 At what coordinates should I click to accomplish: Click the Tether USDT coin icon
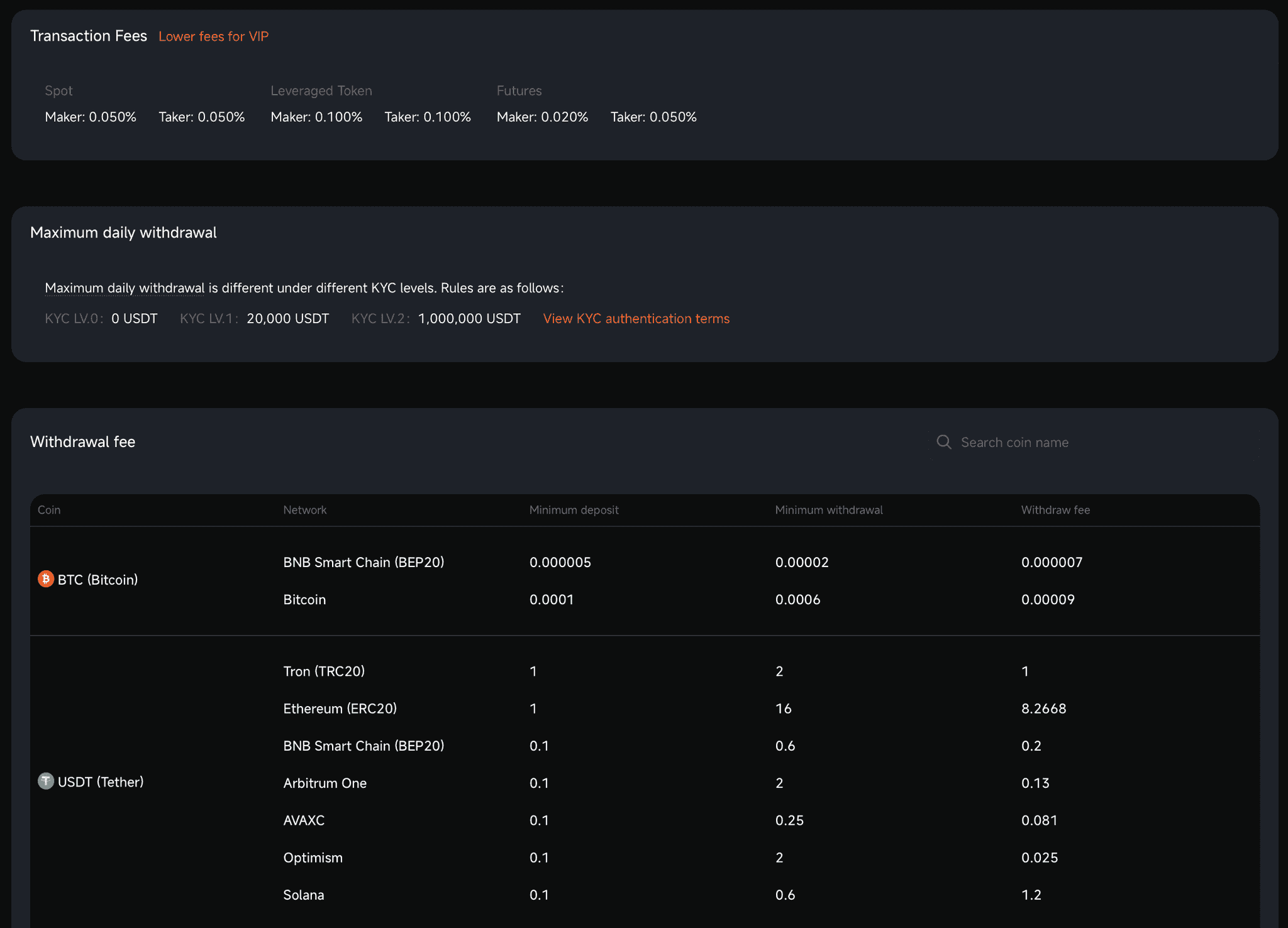(x=46, y=781)
